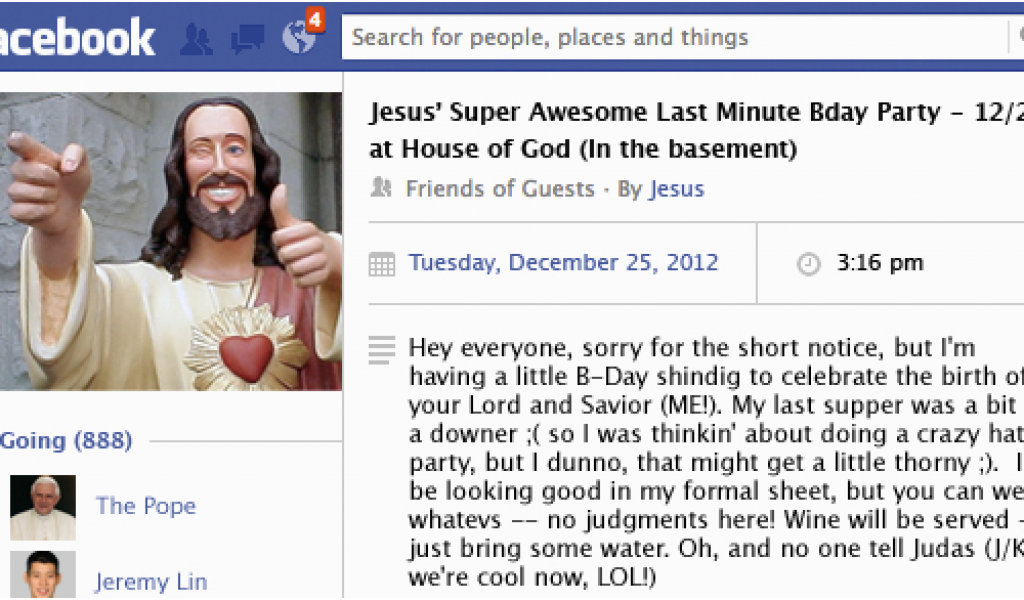
Task: Open the event cover photo of Jesus
Action: (171, 241)
